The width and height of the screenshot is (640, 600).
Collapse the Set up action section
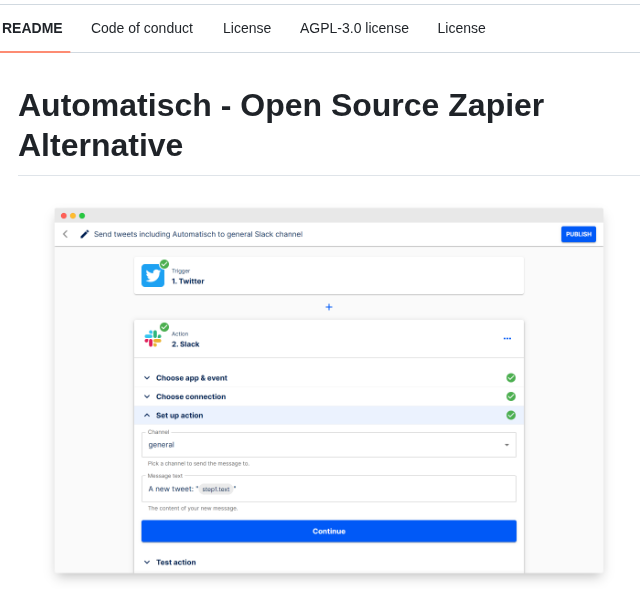(329, 415)
